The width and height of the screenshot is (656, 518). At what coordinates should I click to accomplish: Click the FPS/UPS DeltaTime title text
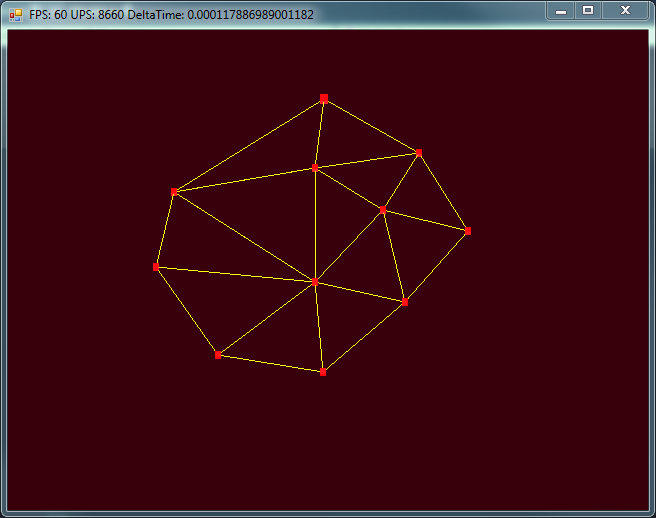[x=171, y=15]
